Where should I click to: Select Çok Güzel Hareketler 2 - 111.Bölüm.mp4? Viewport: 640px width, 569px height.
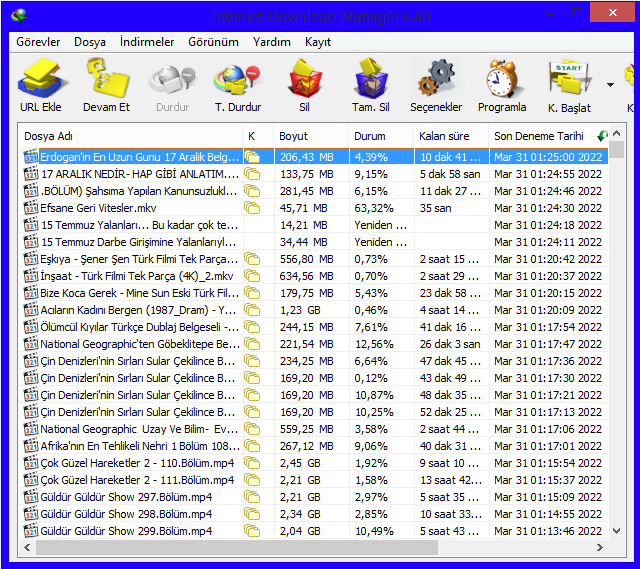pos(313,480)
